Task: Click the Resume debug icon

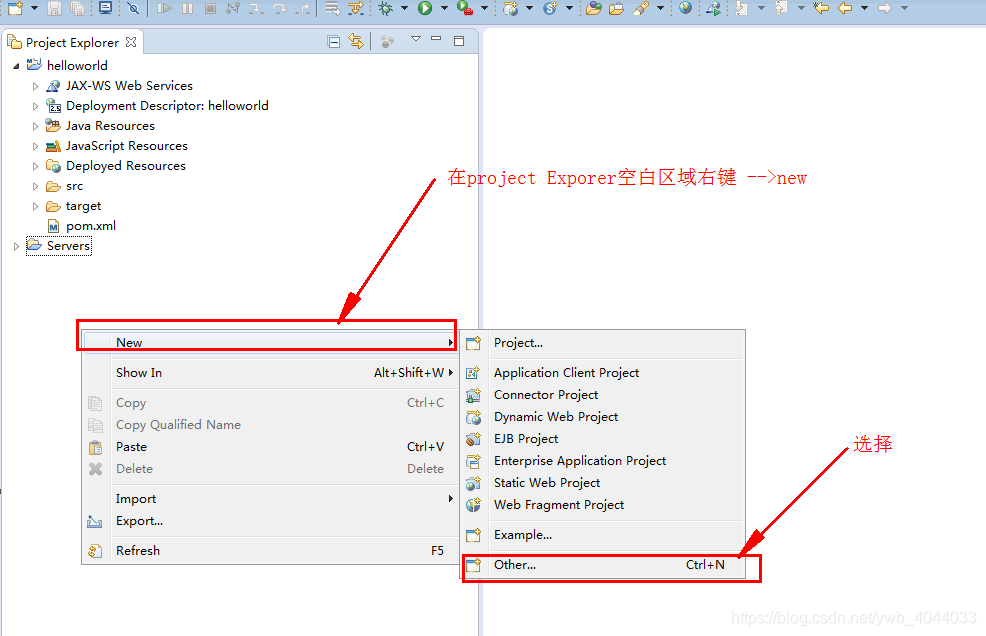Action: (x=164, y=8)
